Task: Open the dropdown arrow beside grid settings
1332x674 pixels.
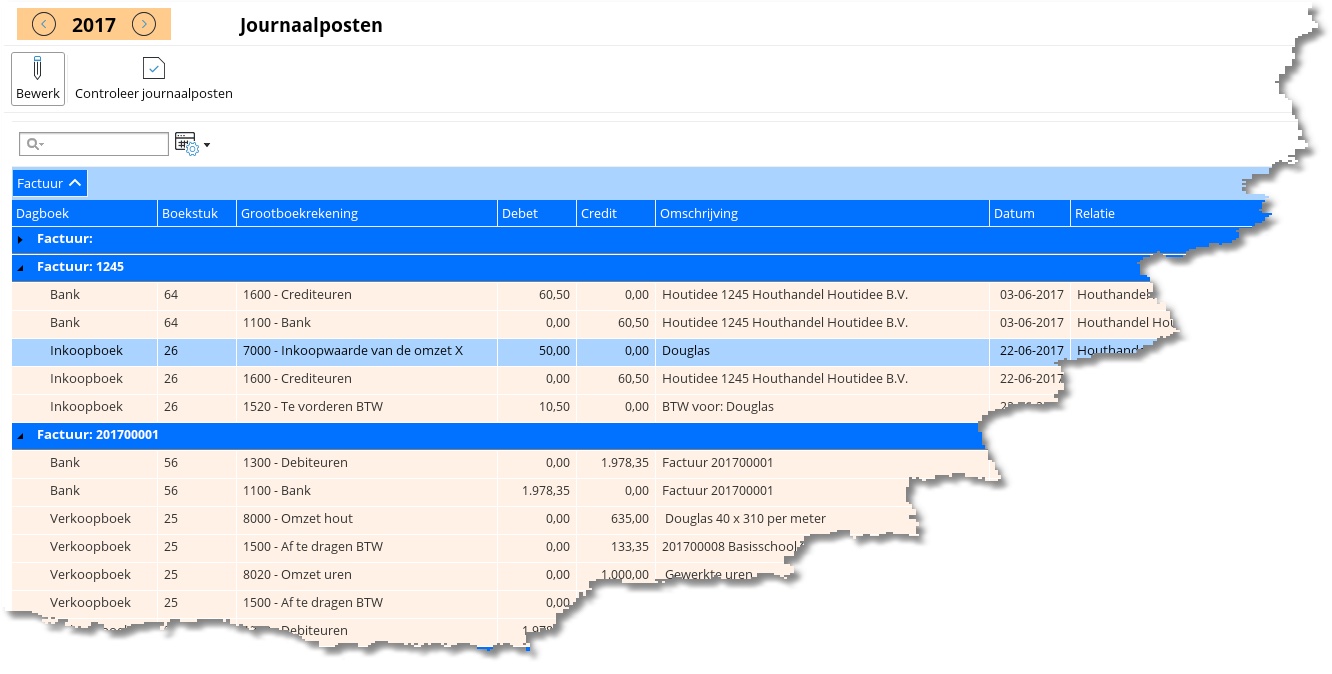Action: [x=207, y=146]
